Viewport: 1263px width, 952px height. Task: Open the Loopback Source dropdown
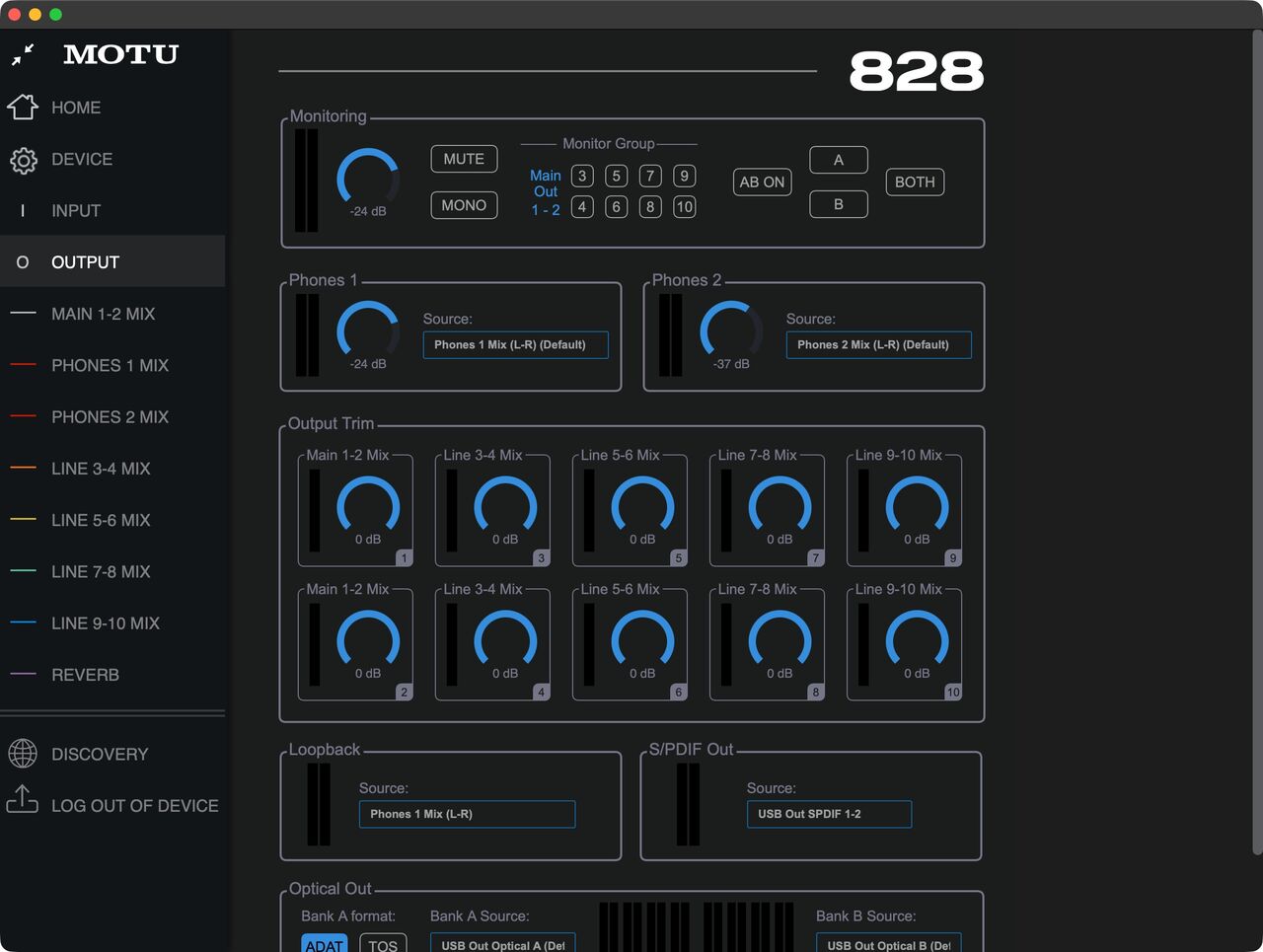467,814
